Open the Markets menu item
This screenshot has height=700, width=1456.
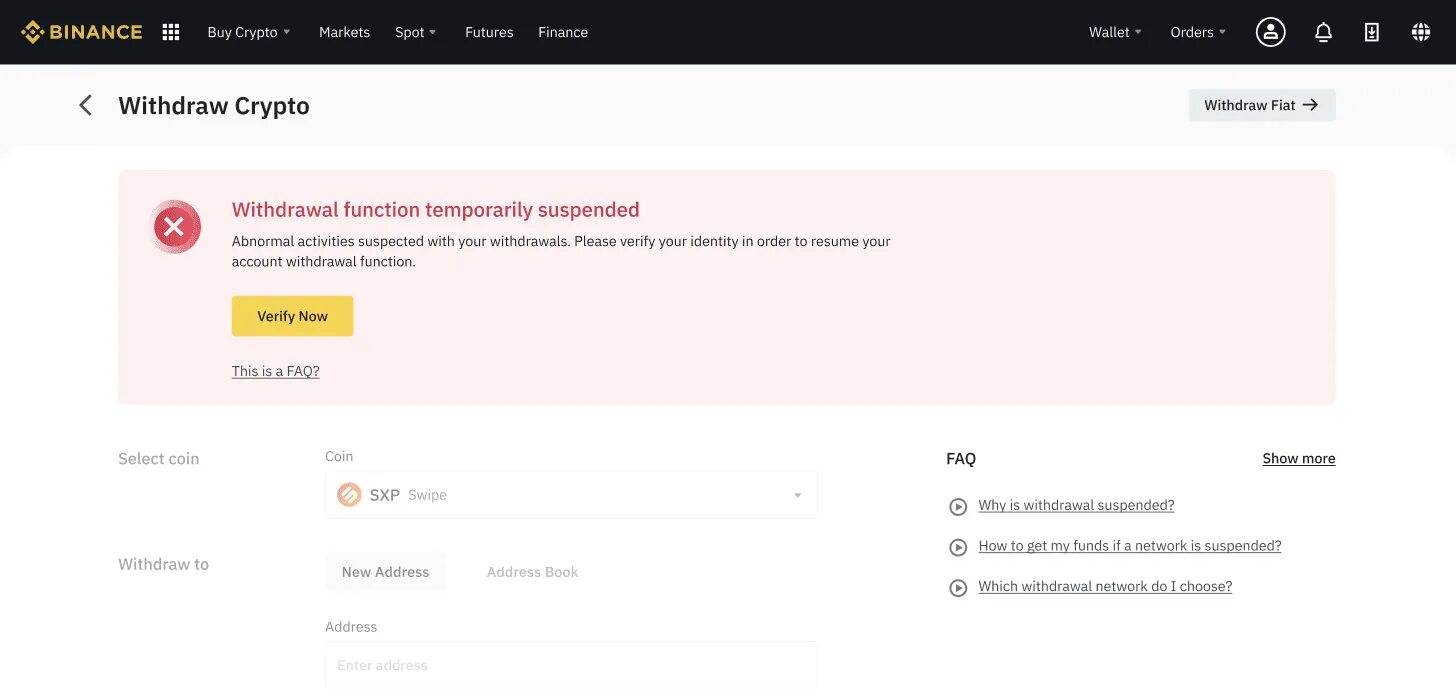pos(344,32)
